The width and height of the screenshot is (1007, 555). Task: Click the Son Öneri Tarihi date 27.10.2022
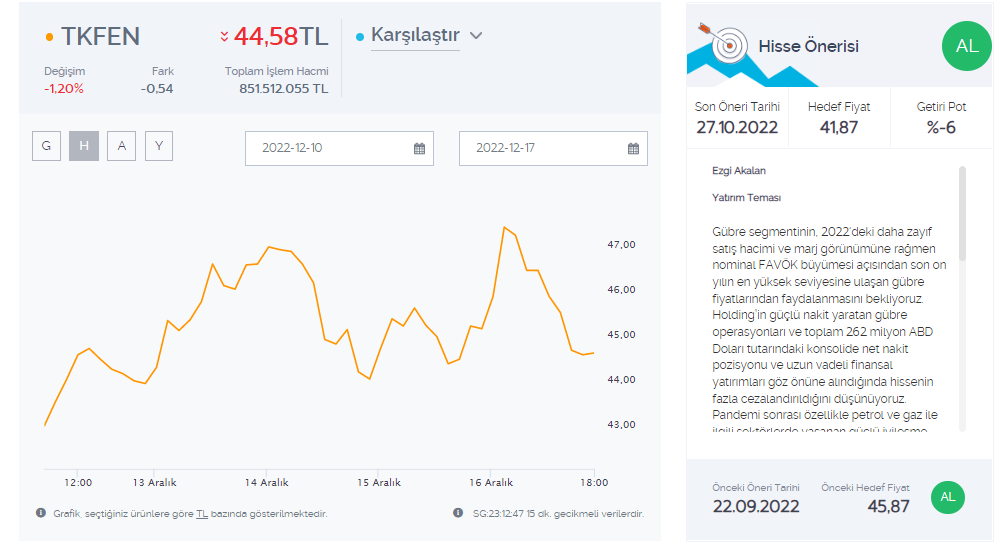(x=737, y=127)
